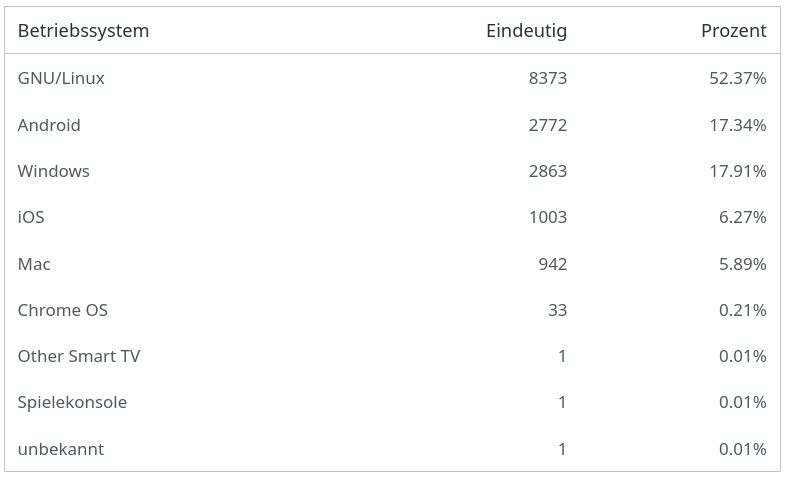Image resolution: width=785 pixels, height=477 pixels.
Task: Select the Chrome OS row label
Action: 63,310
